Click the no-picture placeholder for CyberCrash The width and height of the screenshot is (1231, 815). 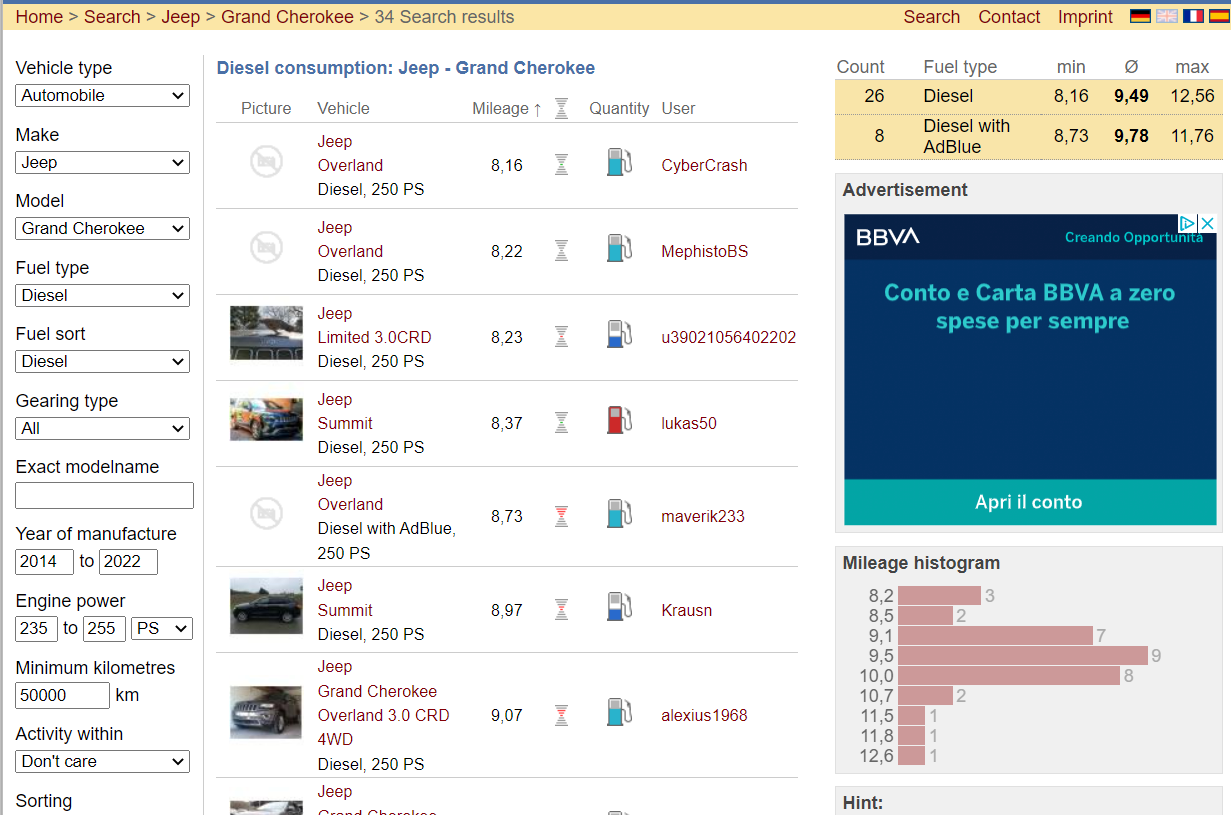click(x=266, y=162)
